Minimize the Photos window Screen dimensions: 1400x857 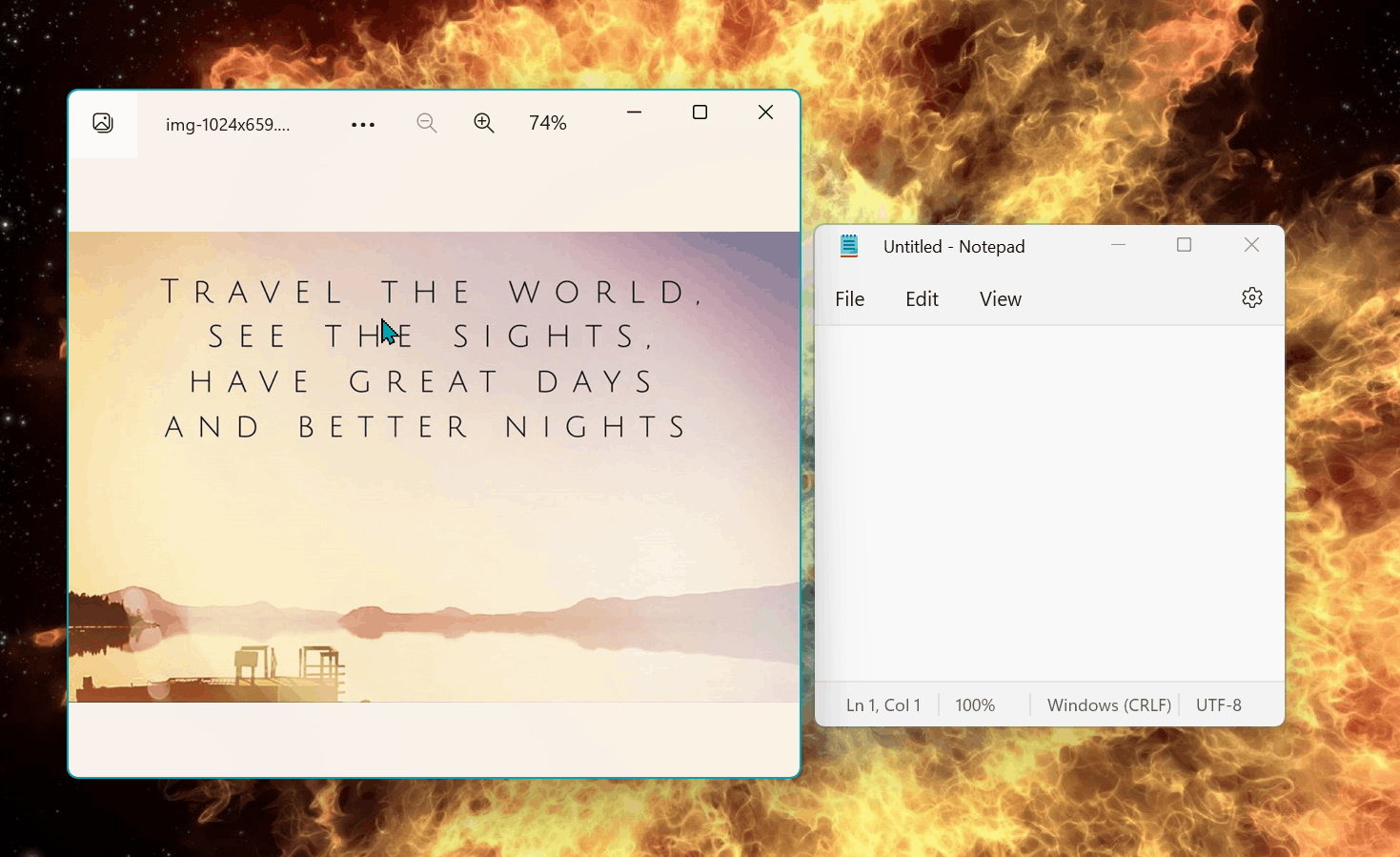(x=634, y=112)
